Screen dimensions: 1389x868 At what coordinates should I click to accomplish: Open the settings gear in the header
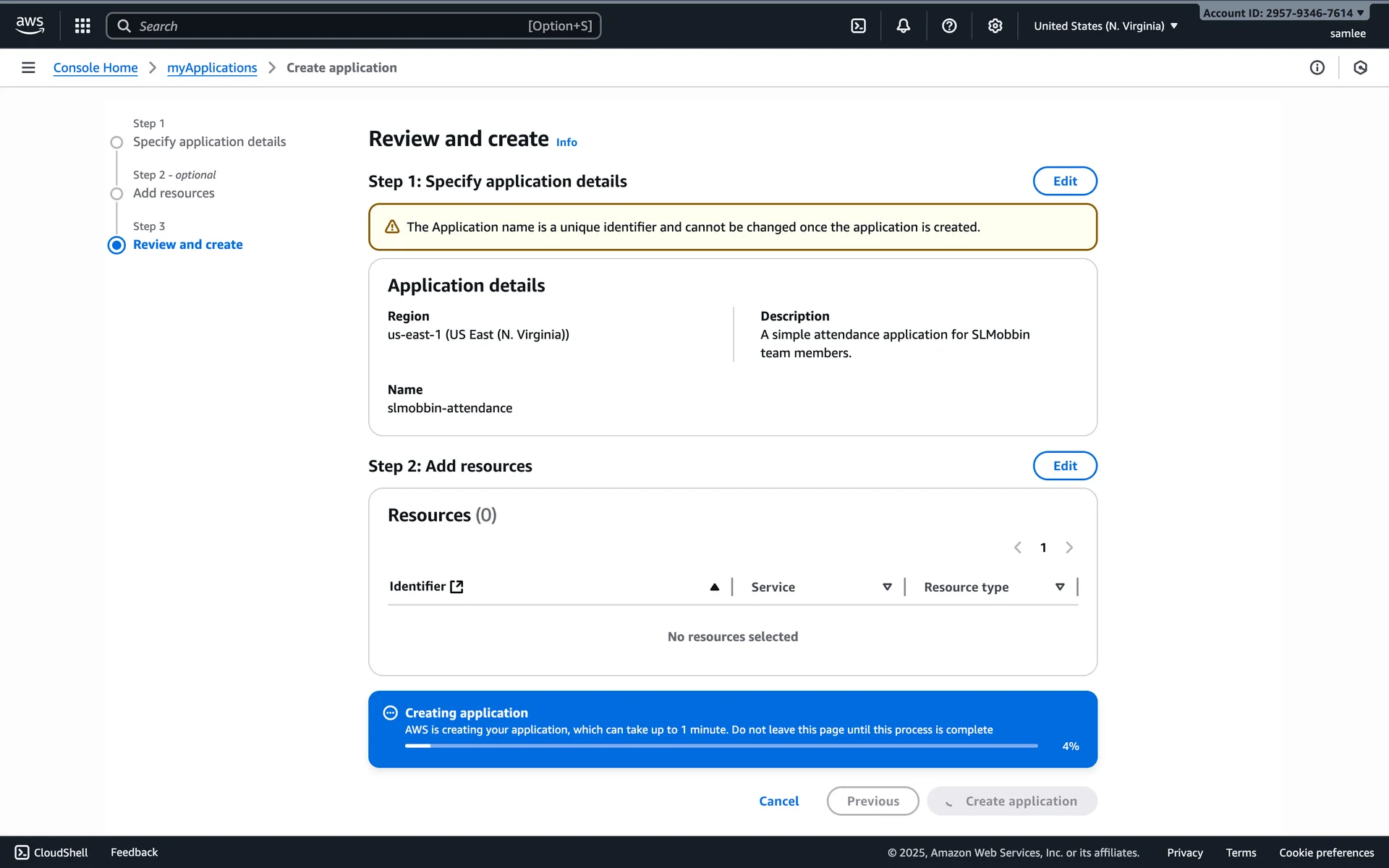(x=995, y=26)
